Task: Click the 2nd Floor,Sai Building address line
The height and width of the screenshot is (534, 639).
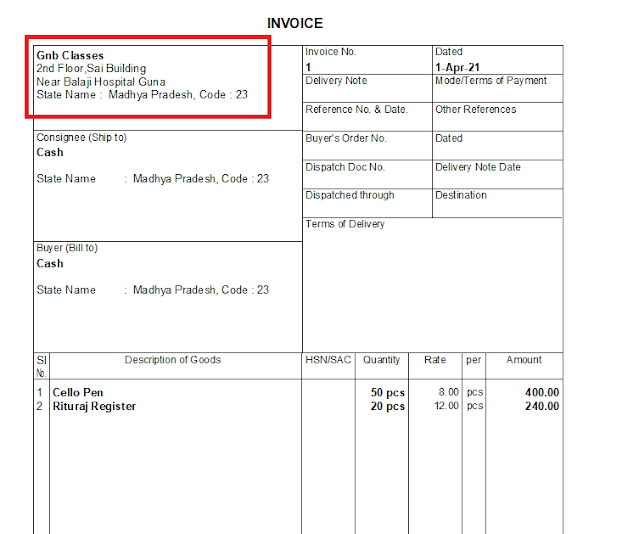Action: click(x=91, y=68)
